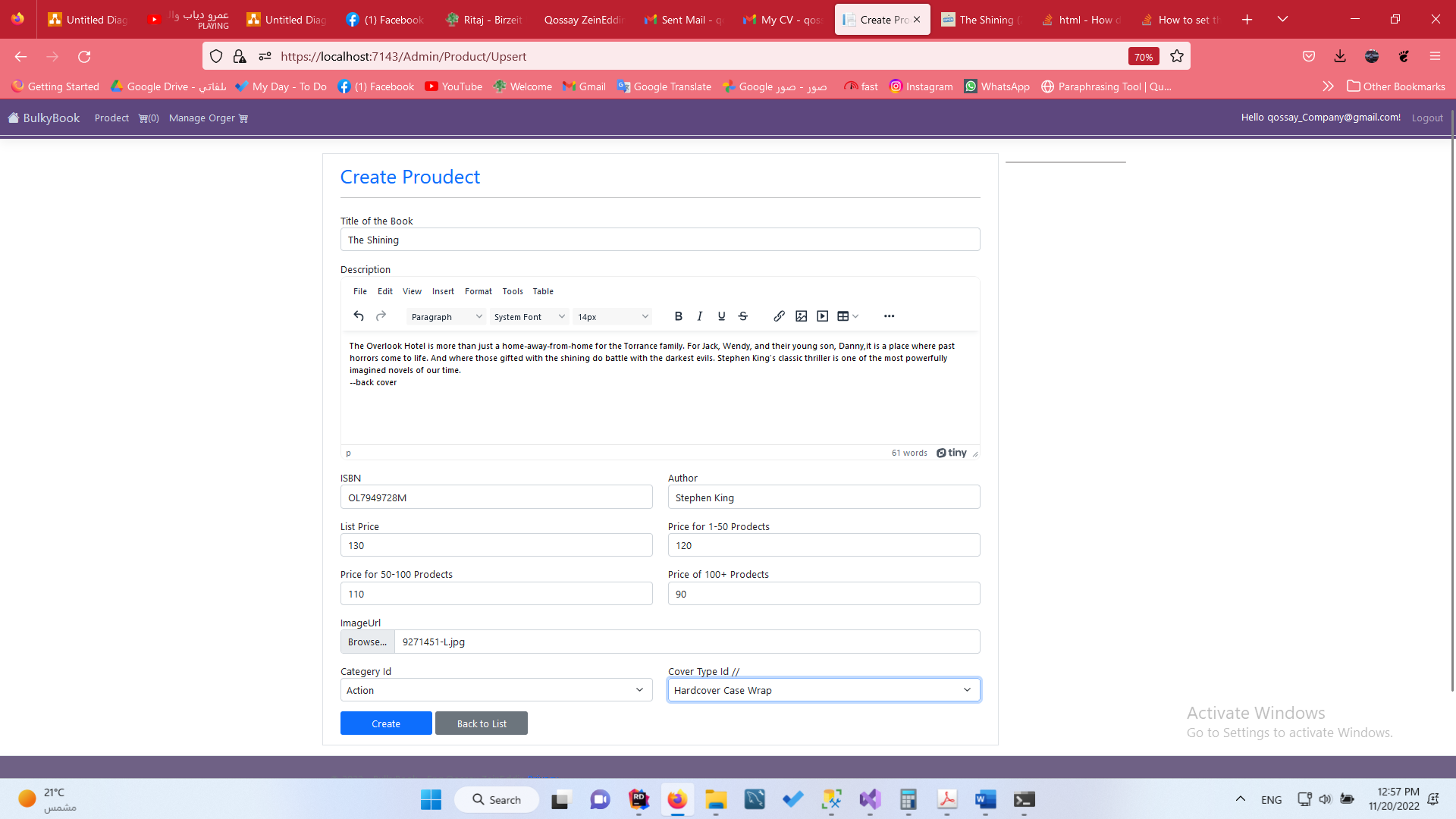This screenshot has height=819, width=1456.
Task: Click the 70% zoom indicator in the address bar
Action: click(1144, 56)
